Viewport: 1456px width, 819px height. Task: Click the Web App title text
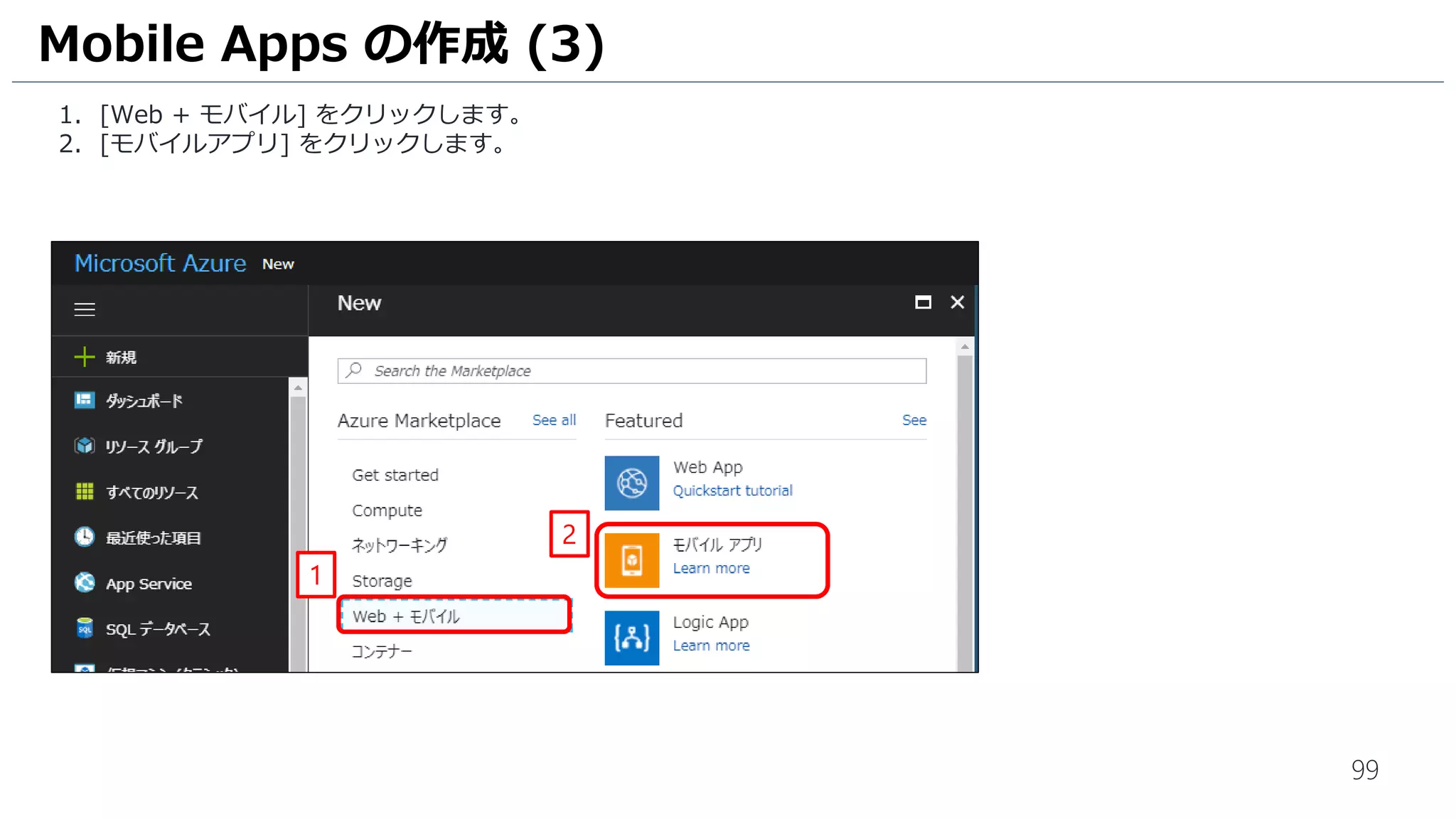[x=707, y=467]
